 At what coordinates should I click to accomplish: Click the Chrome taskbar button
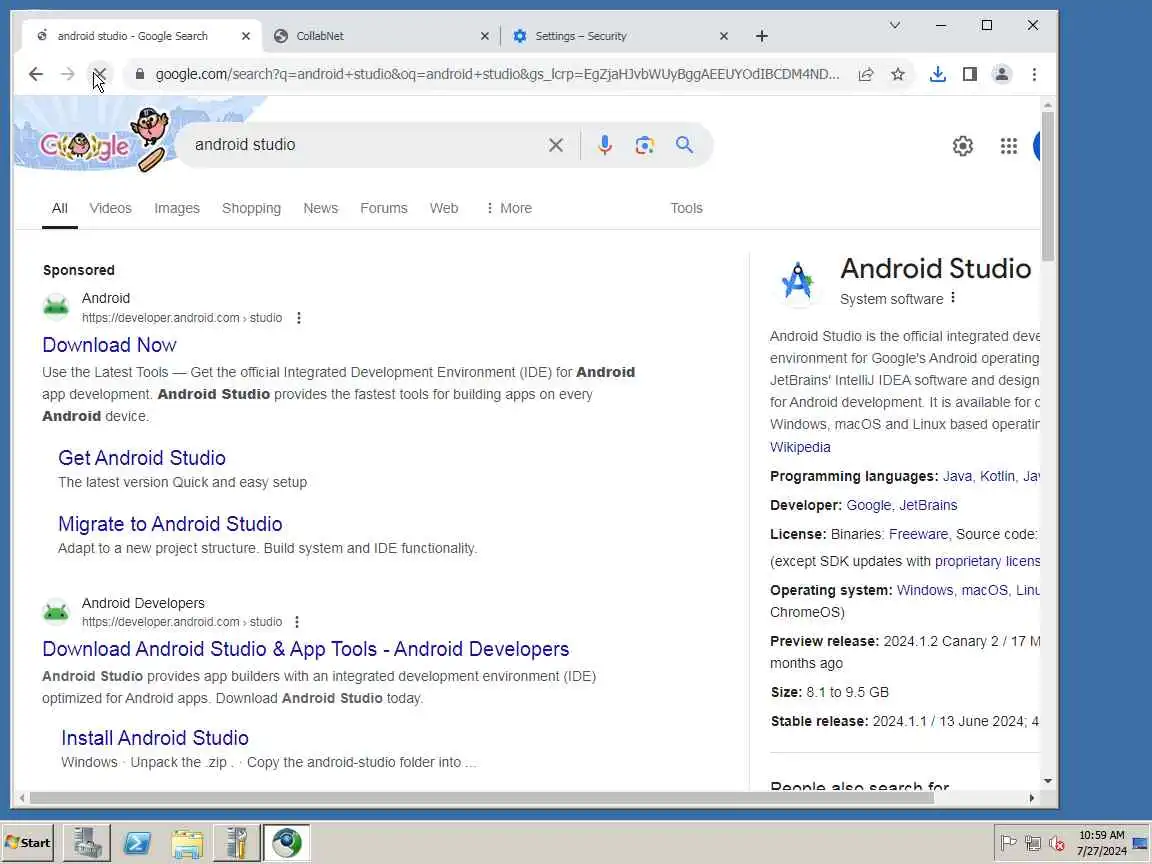[x=287, y=843]
